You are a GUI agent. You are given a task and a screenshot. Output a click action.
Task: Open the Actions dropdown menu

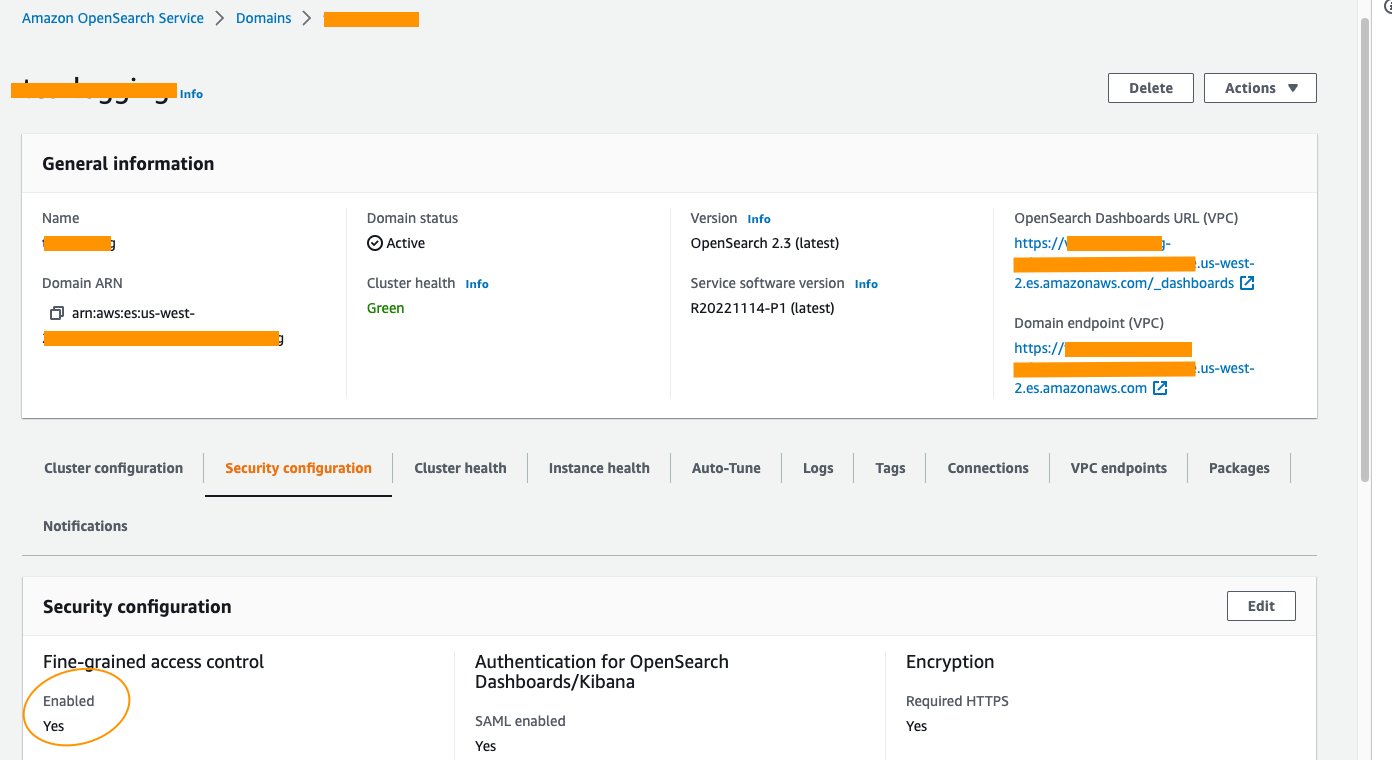[x=1259, y=88]
